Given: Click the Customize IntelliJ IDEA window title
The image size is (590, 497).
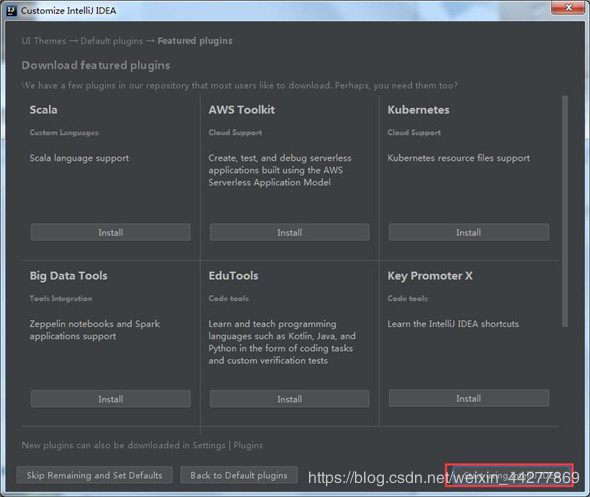Looking at the screenshot, I should tap(68, 11).
